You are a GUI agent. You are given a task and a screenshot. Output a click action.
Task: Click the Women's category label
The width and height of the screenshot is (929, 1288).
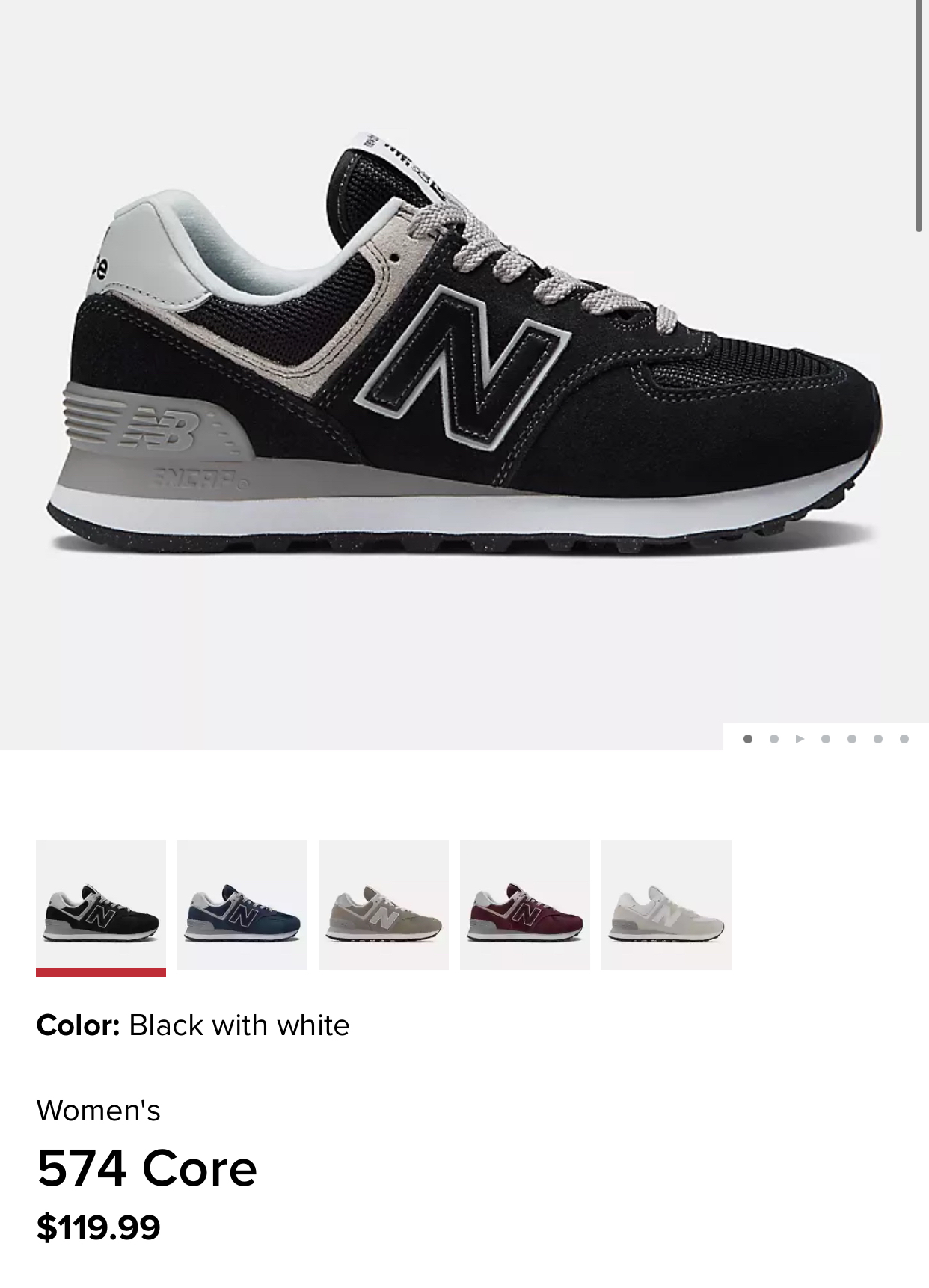point(98,1110)
